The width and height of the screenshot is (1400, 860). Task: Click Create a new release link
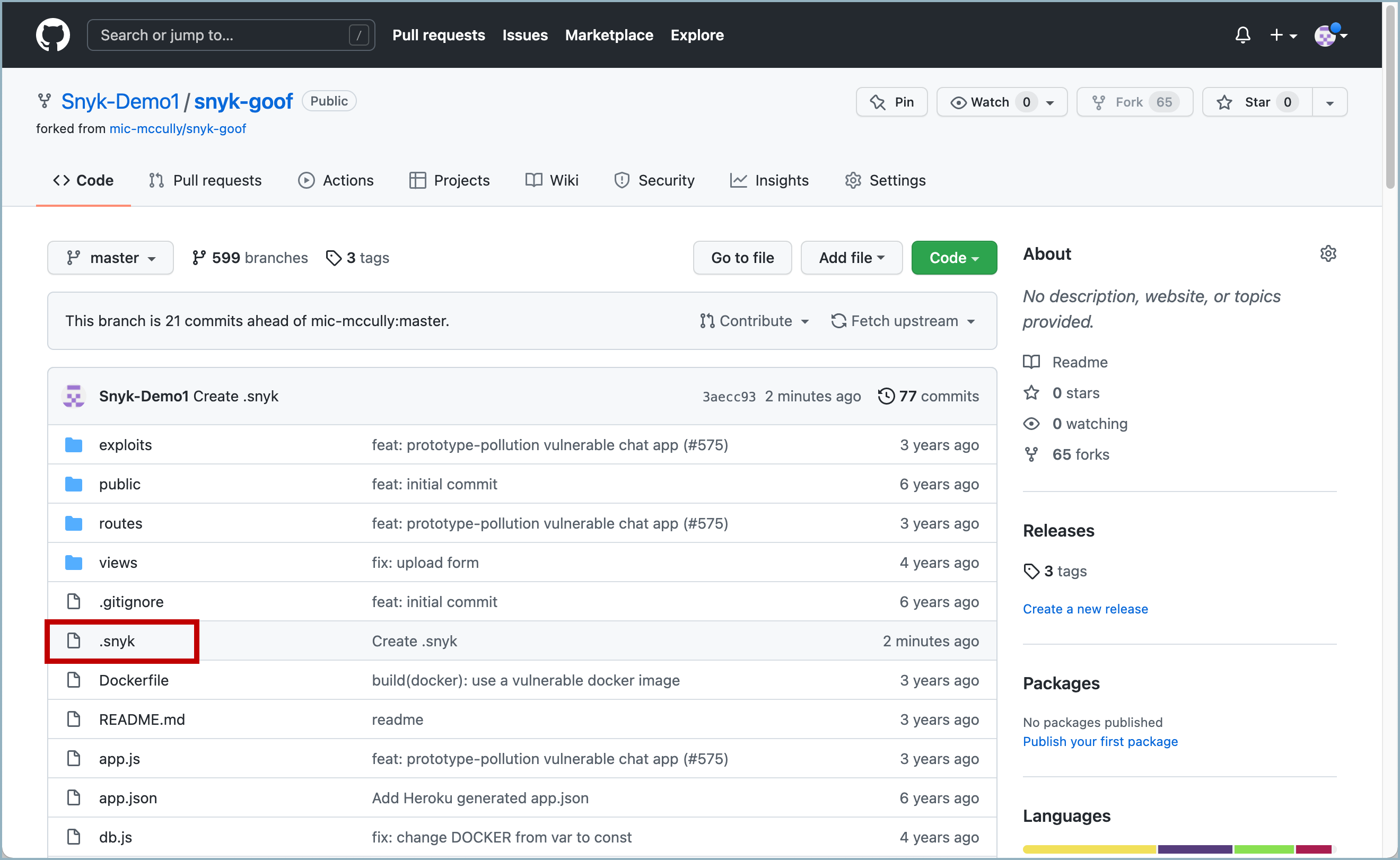click(x=1085, y=609)
